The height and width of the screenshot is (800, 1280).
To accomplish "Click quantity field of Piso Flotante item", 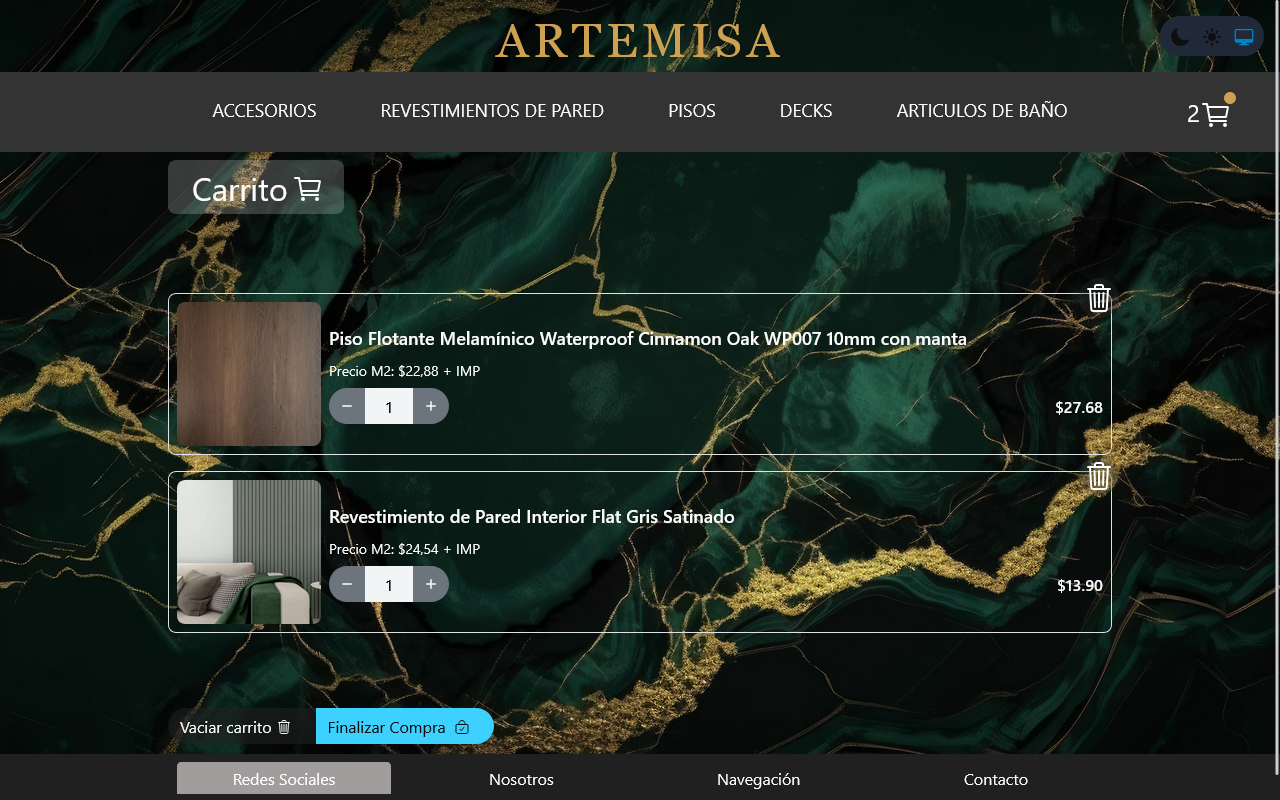I will (x=389, y=406).
